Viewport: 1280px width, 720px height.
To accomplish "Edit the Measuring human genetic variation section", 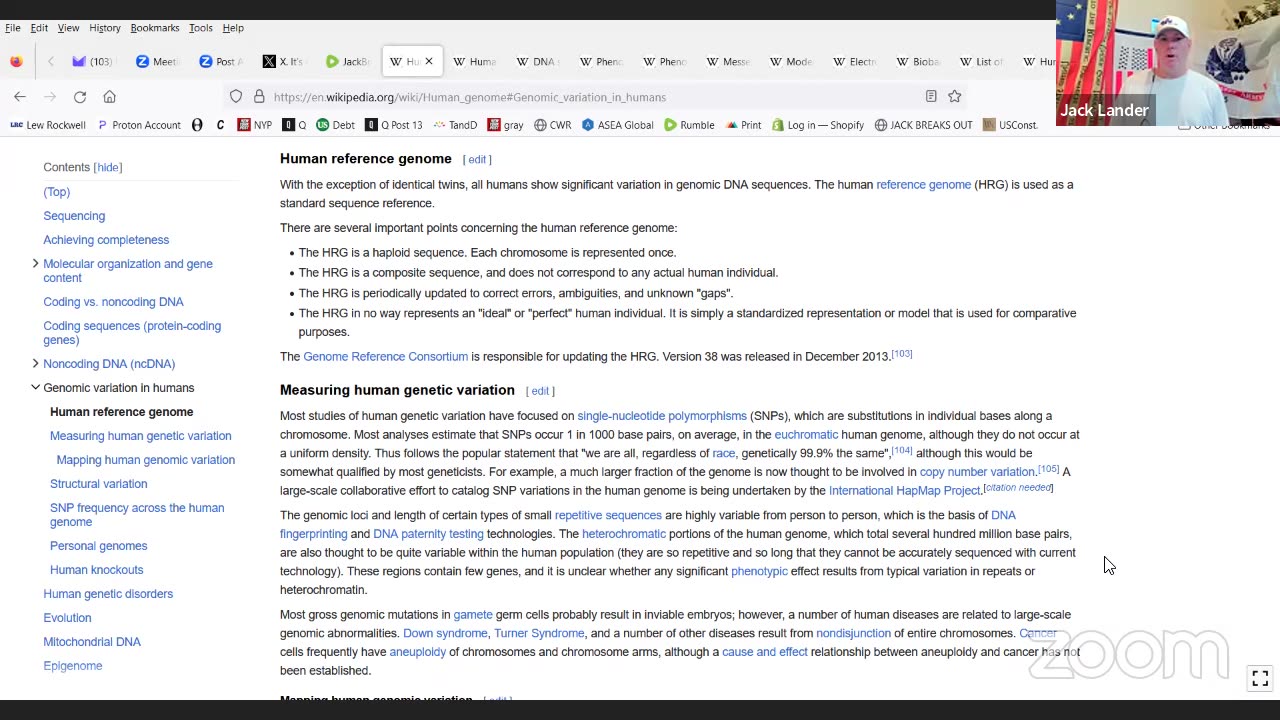I will (x=540, y=391).
